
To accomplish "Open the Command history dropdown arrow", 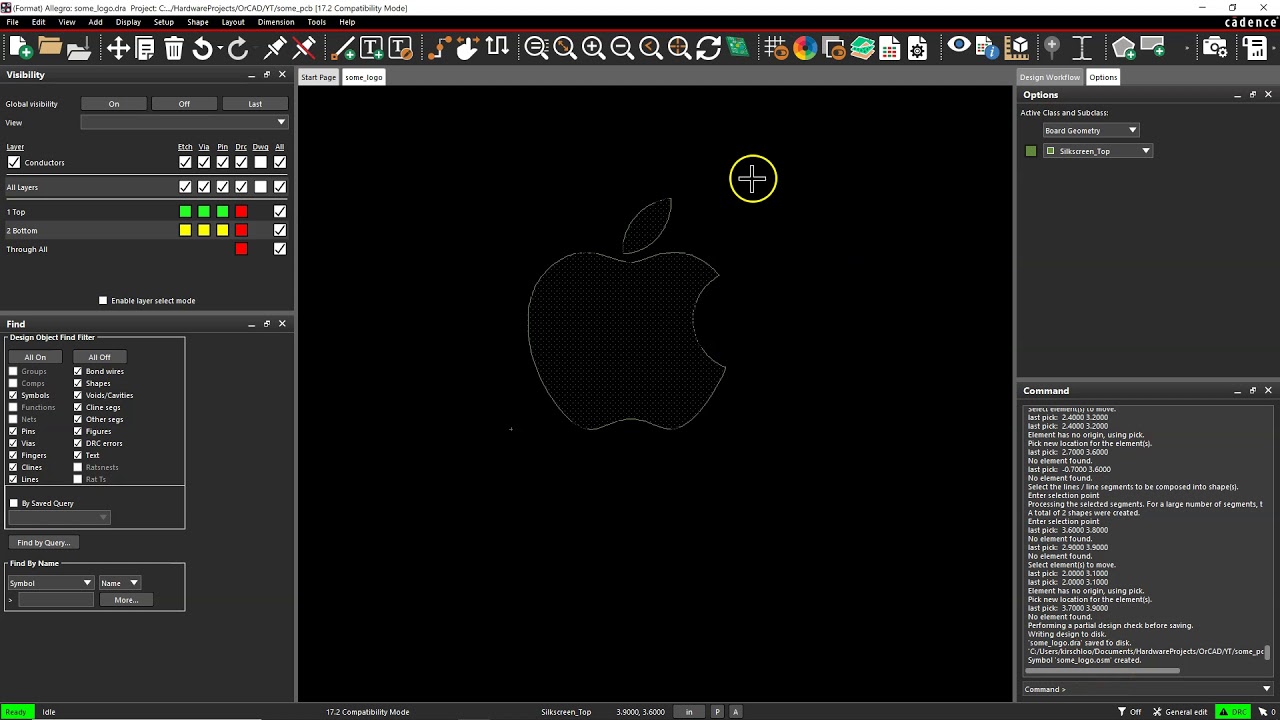I will click(x=1267, y=689).
